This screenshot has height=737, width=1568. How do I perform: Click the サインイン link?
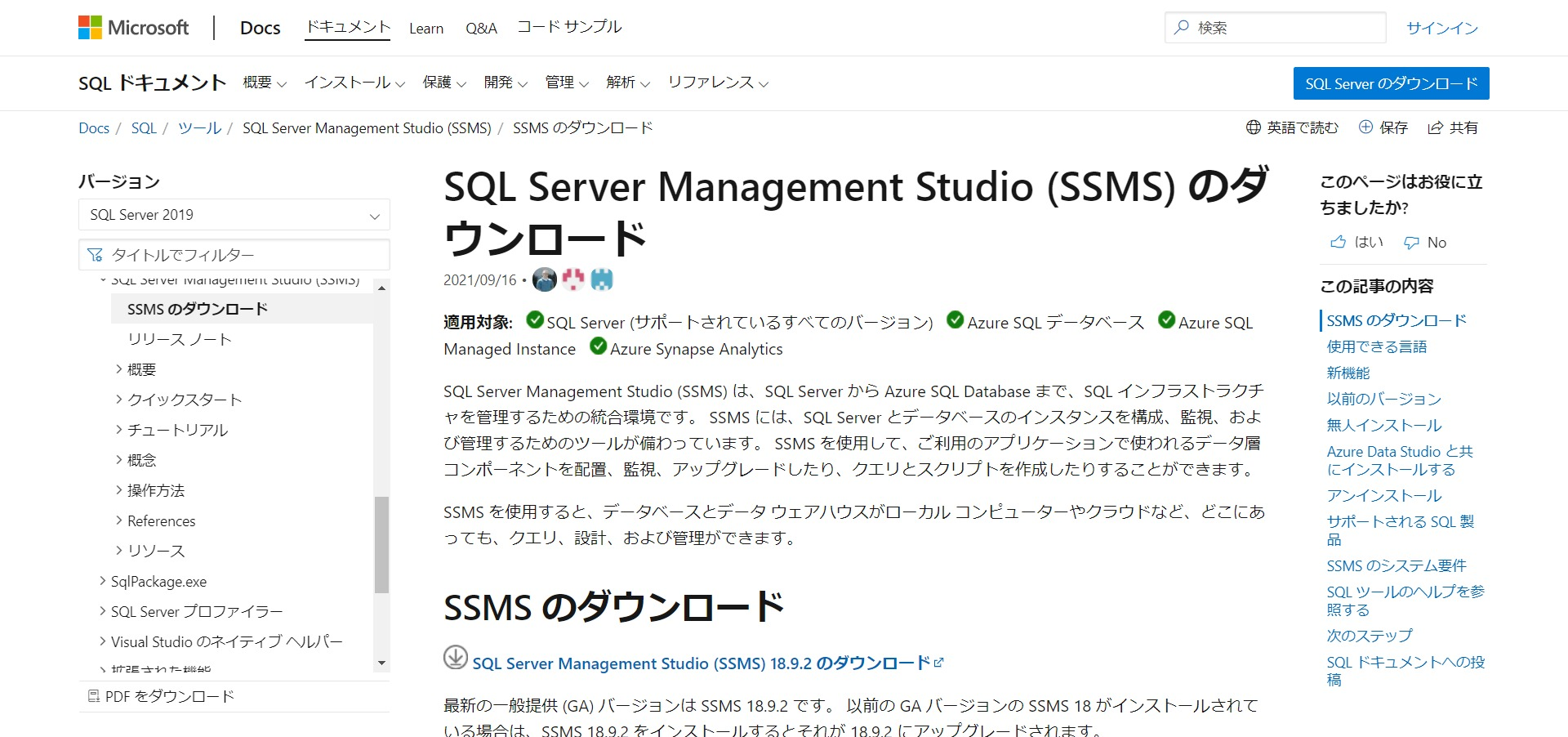[1442, 28]
